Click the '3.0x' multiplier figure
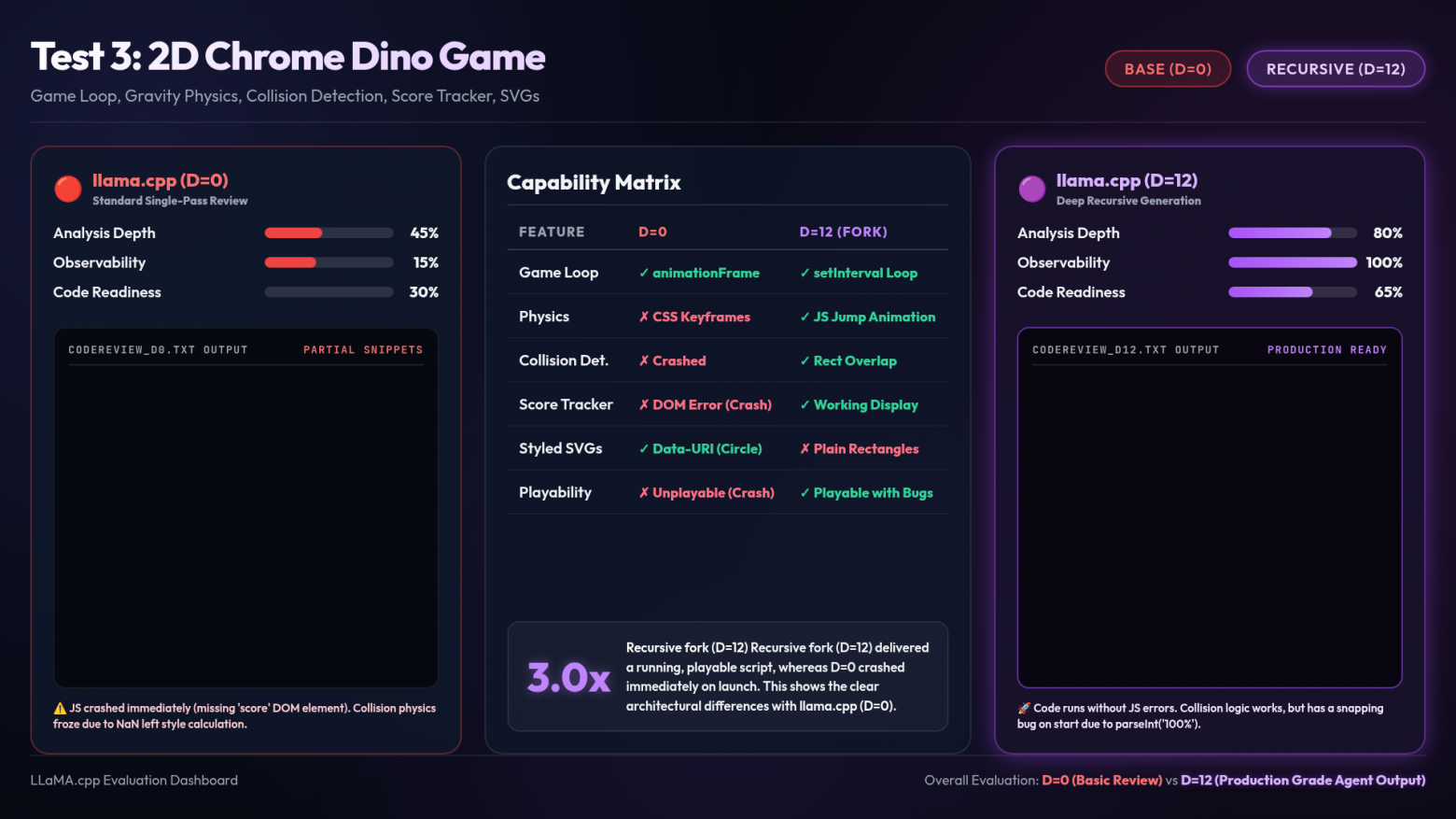The height and width of the screenshot is (819, 1456). 568,677
